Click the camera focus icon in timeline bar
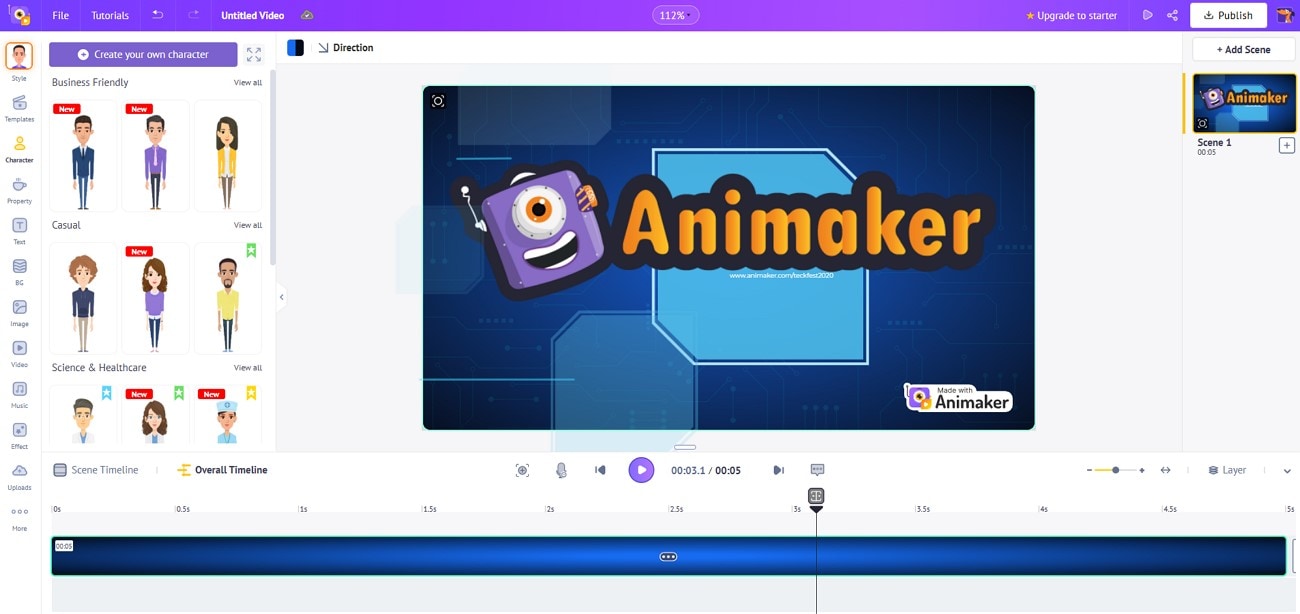This screenshot has height=614, width=1300. pos(522,470)
